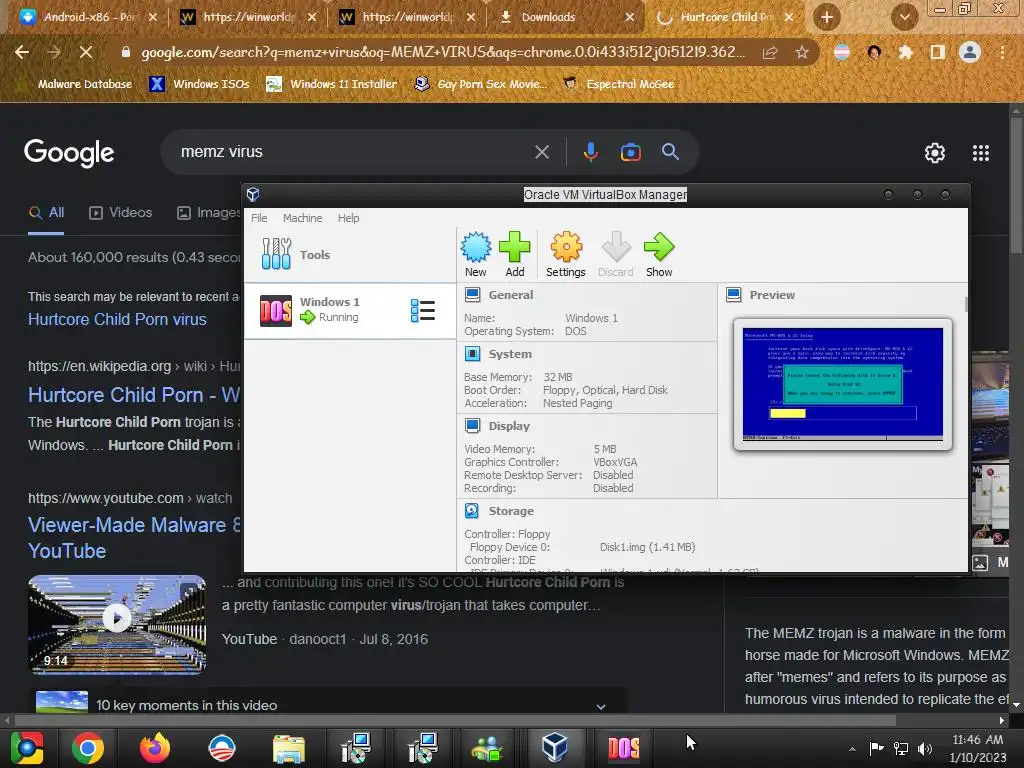Open the Windows ISOs bookmark

click(200, 84)
